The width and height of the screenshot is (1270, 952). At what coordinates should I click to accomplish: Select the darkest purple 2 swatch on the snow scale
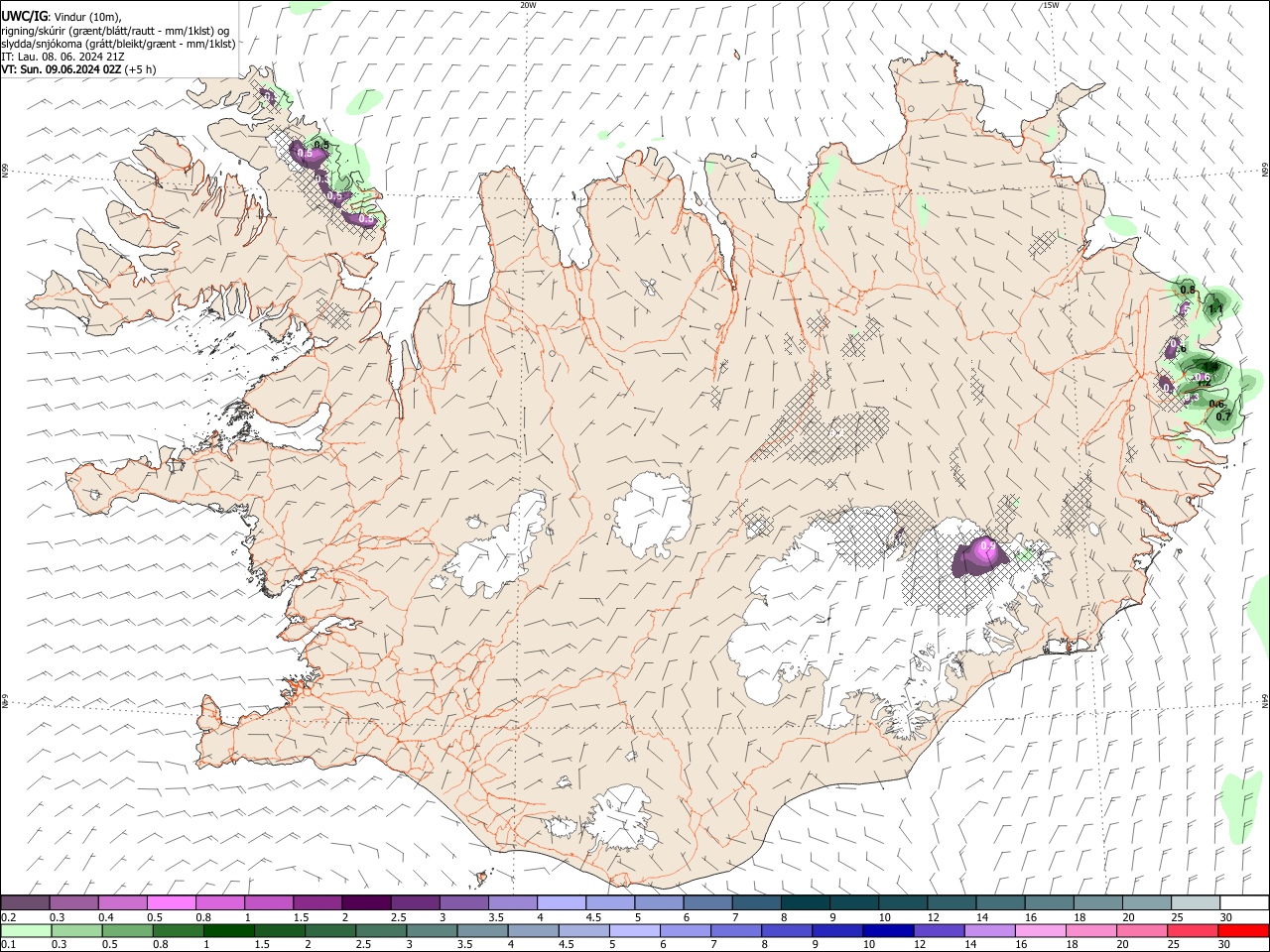click(366, 902)
